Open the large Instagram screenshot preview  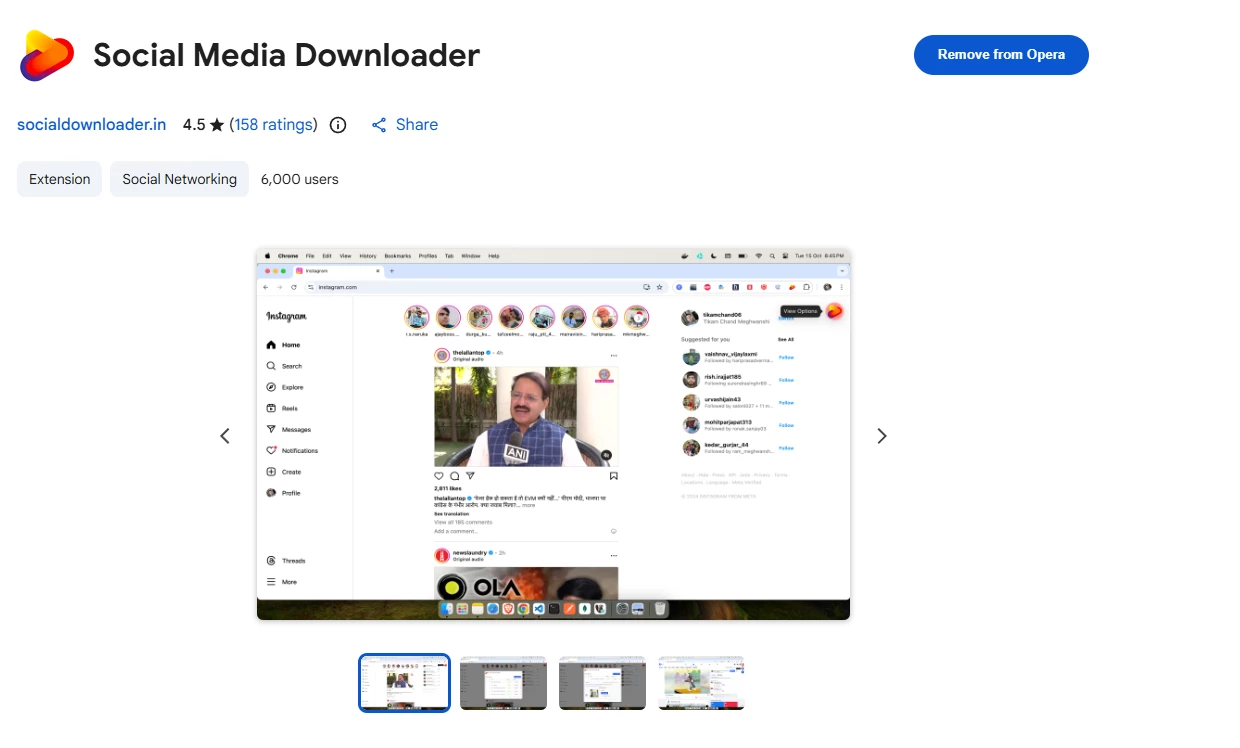[553, 434]
